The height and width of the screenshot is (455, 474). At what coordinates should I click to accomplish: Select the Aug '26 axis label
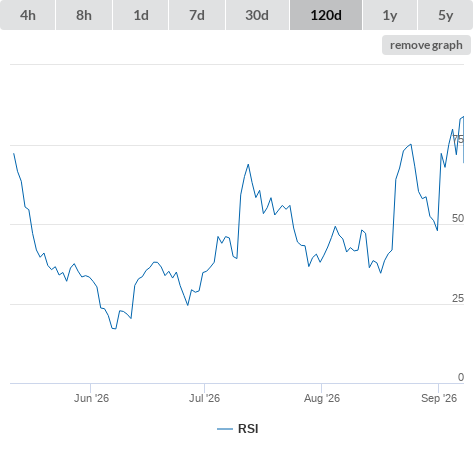[322, 398]
